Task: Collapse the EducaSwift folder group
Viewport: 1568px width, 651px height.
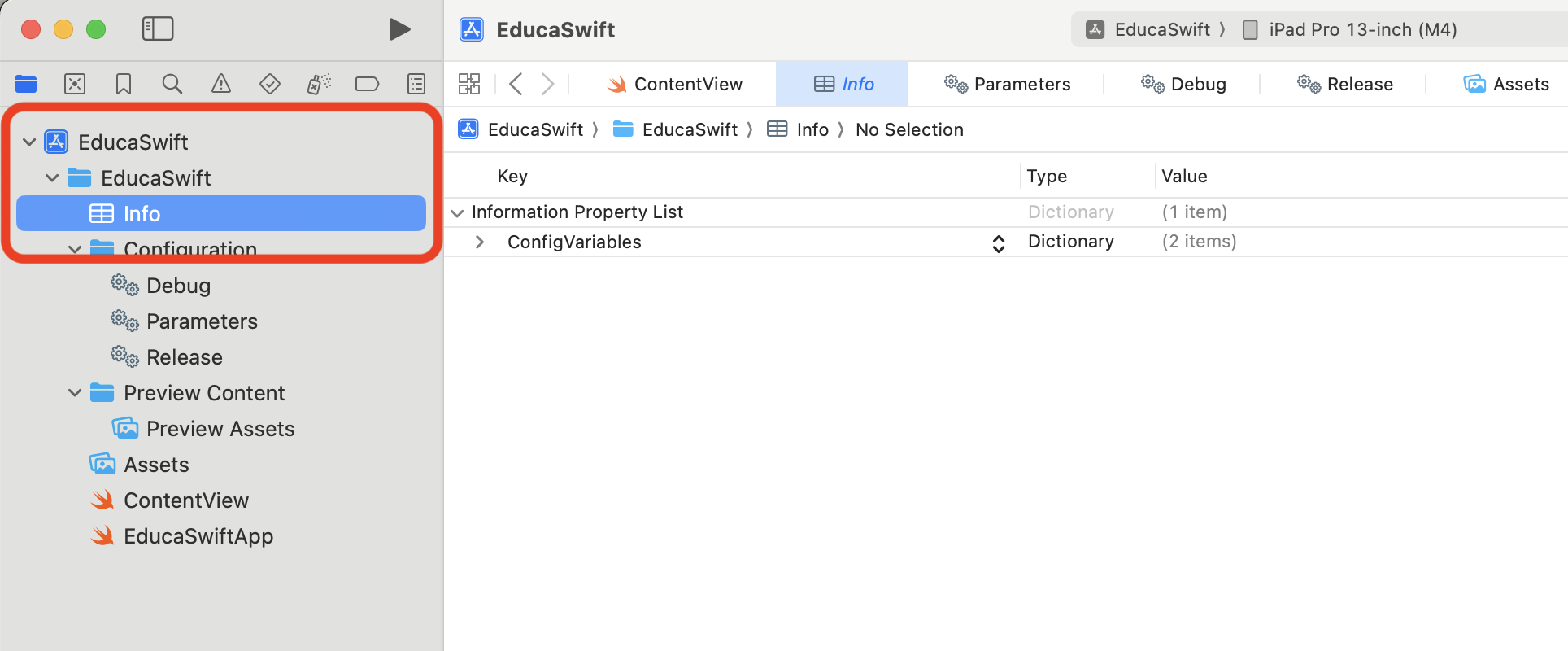Action: coord(52,178)
